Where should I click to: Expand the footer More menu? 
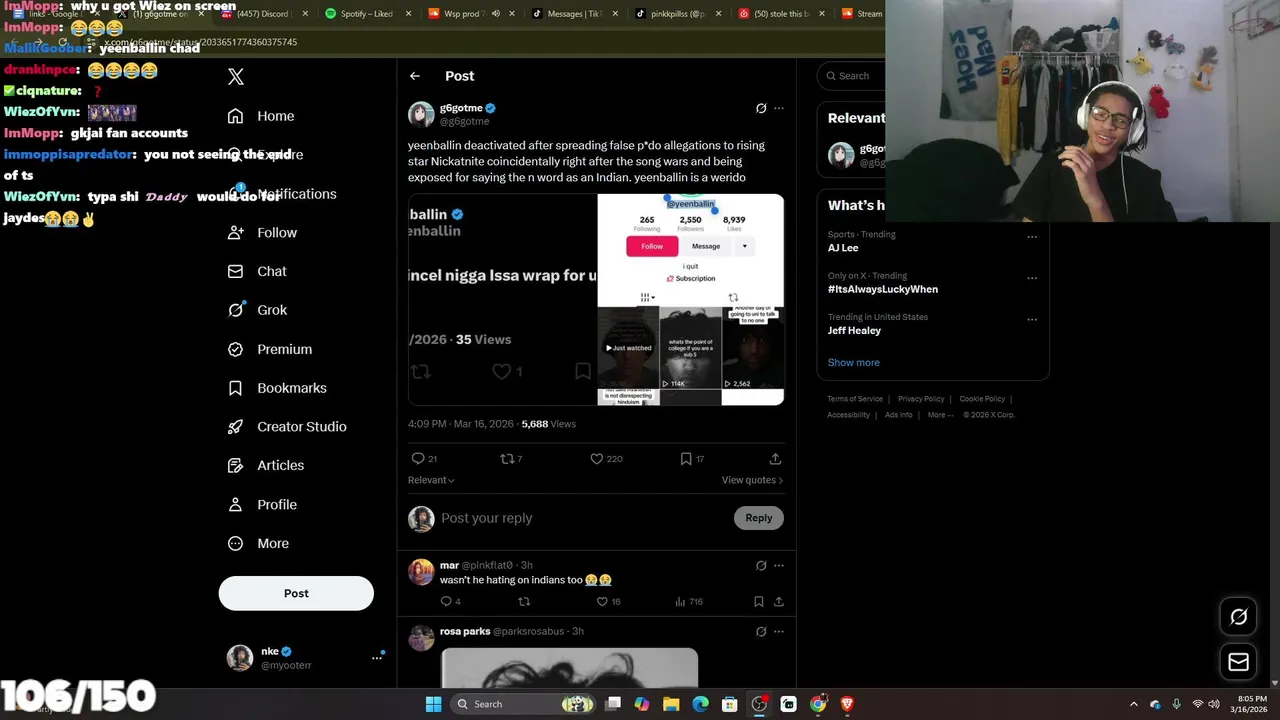point(940,415)
